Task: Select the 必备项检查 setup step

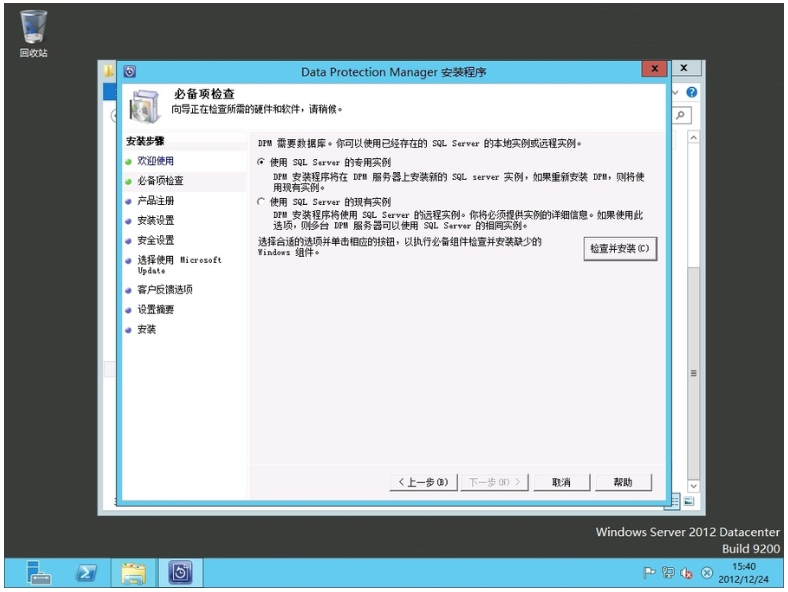Action: (x=160, y=180)
